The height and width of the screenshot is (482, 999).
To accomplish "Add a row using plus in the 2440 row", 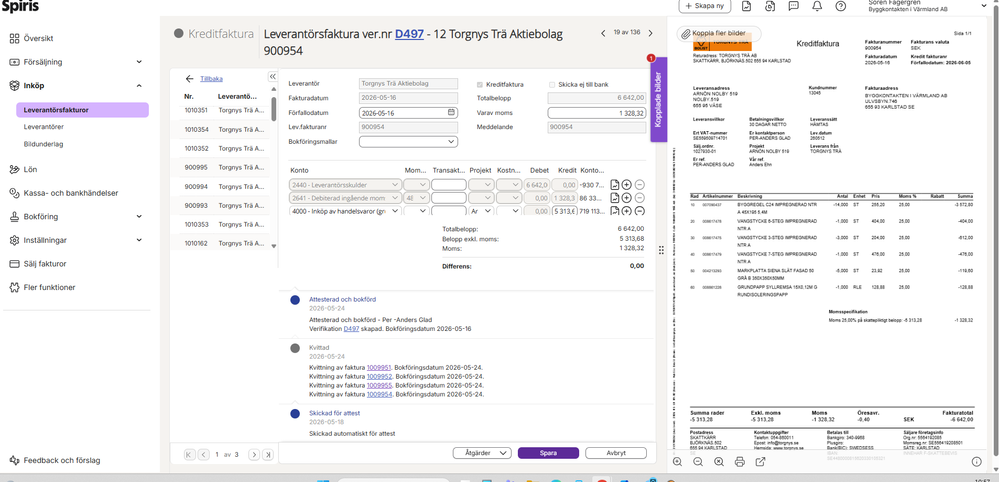I will tap(627, 185).
